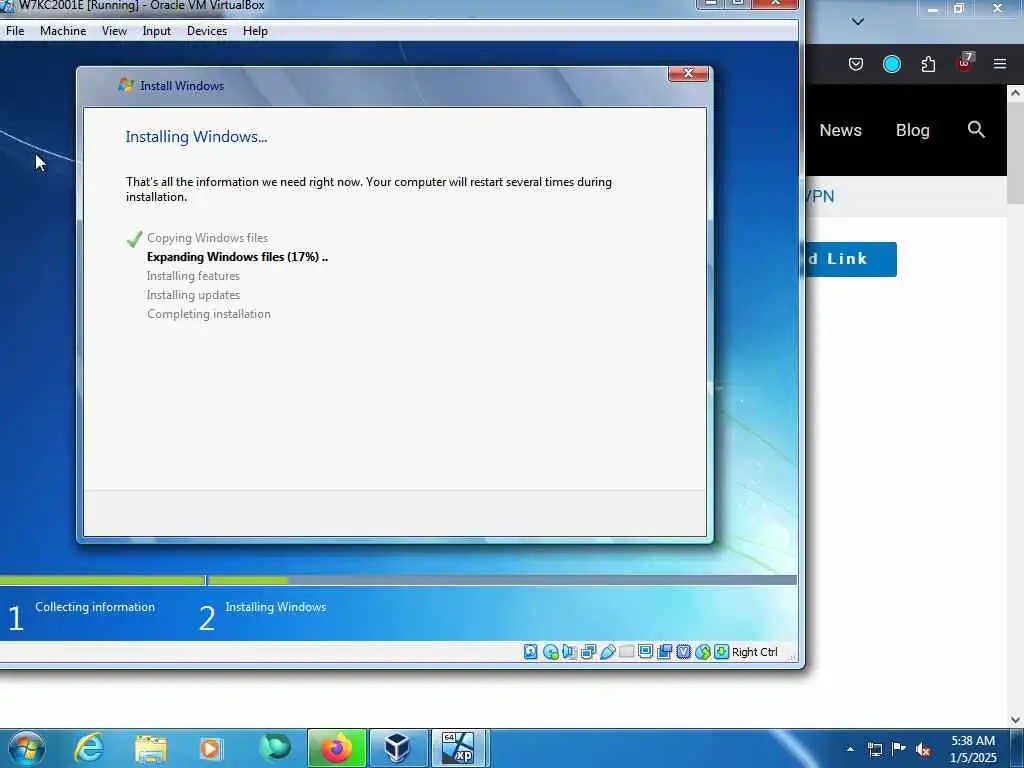Click the Install Windows title logo icon
Image resolution: width=1024 pixels, height=768 pixels.
pyautogui.click(x=126, y=86)
